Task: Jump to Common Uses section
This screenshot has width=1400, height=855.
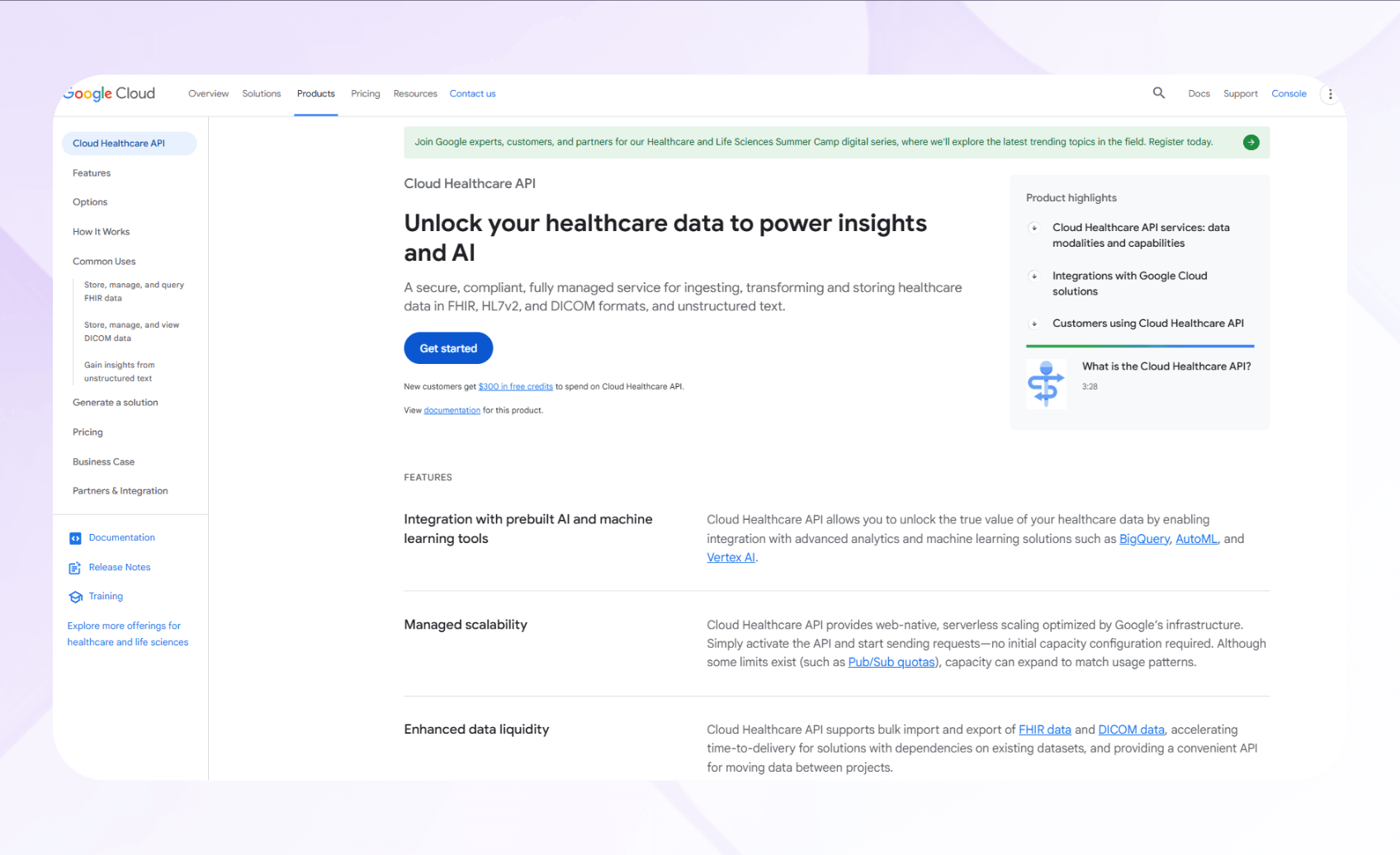Action: 104,262
